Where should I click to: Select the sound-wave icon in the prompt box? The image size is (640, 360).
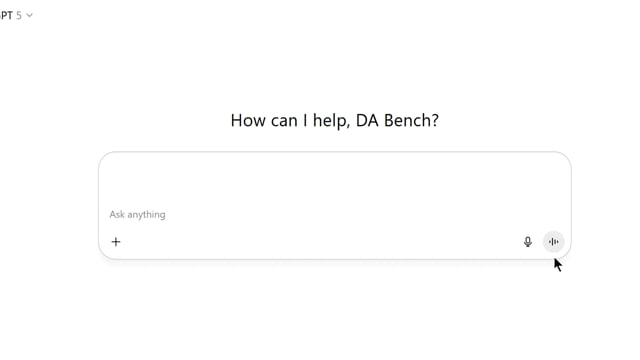553,242
